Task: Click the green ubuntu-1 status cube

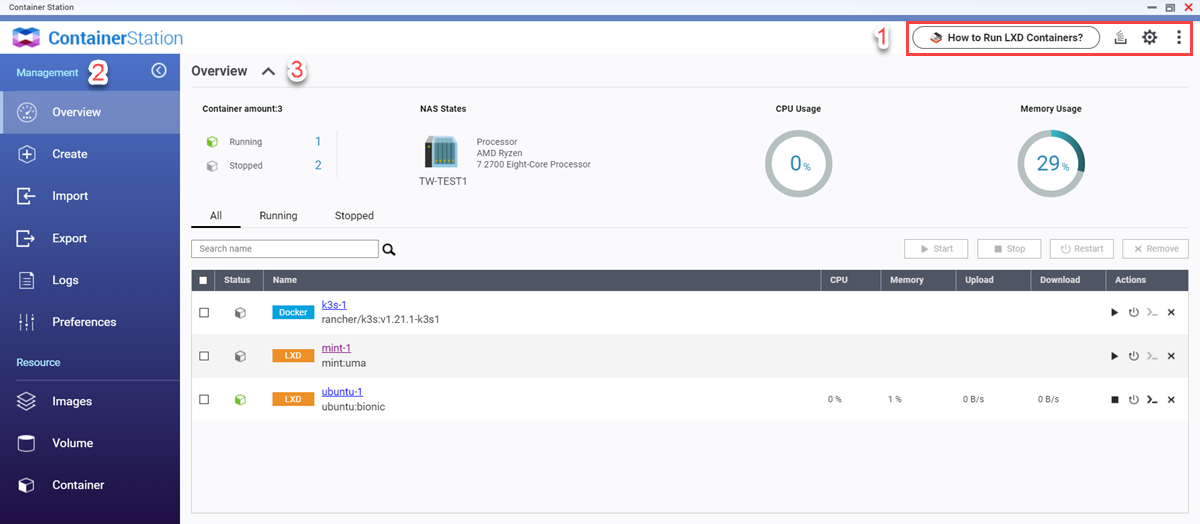Action: [240, 399]
